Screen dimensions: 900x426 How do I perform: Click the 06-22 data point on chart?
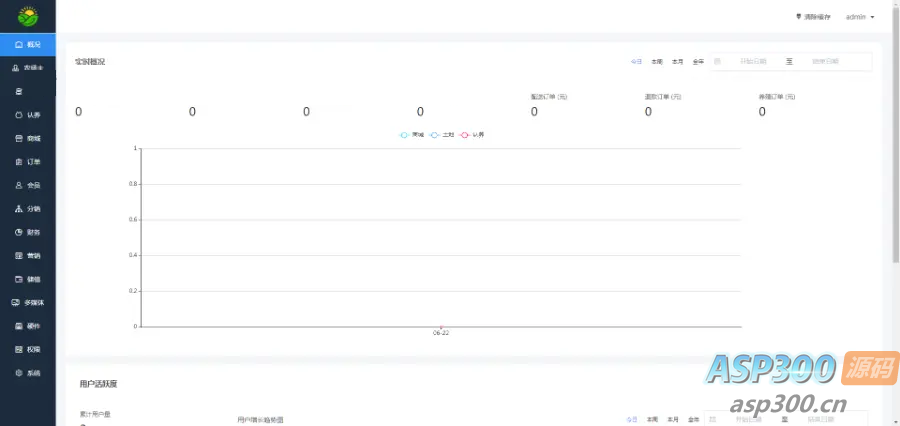[x=441, y=327]
